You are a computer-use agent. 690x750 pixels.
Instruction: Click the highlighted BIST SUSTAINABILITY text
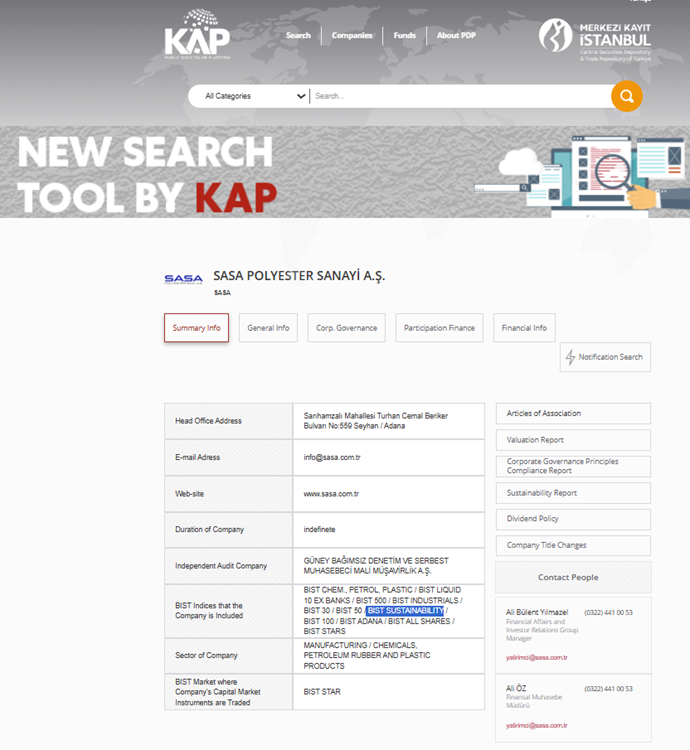405,611
